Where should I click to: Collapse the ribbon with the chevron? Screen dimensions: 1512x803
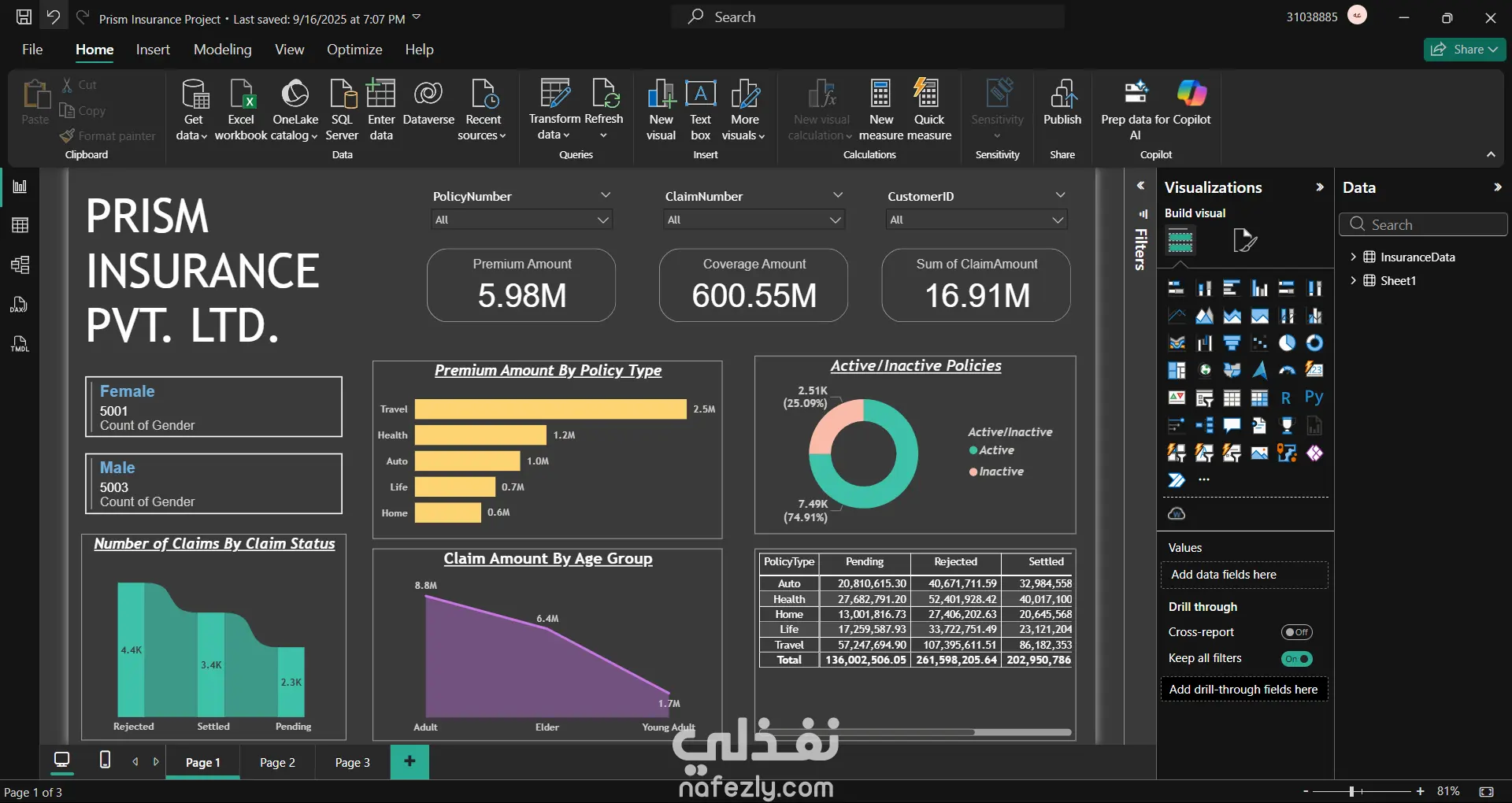(x=1491, y=154)
